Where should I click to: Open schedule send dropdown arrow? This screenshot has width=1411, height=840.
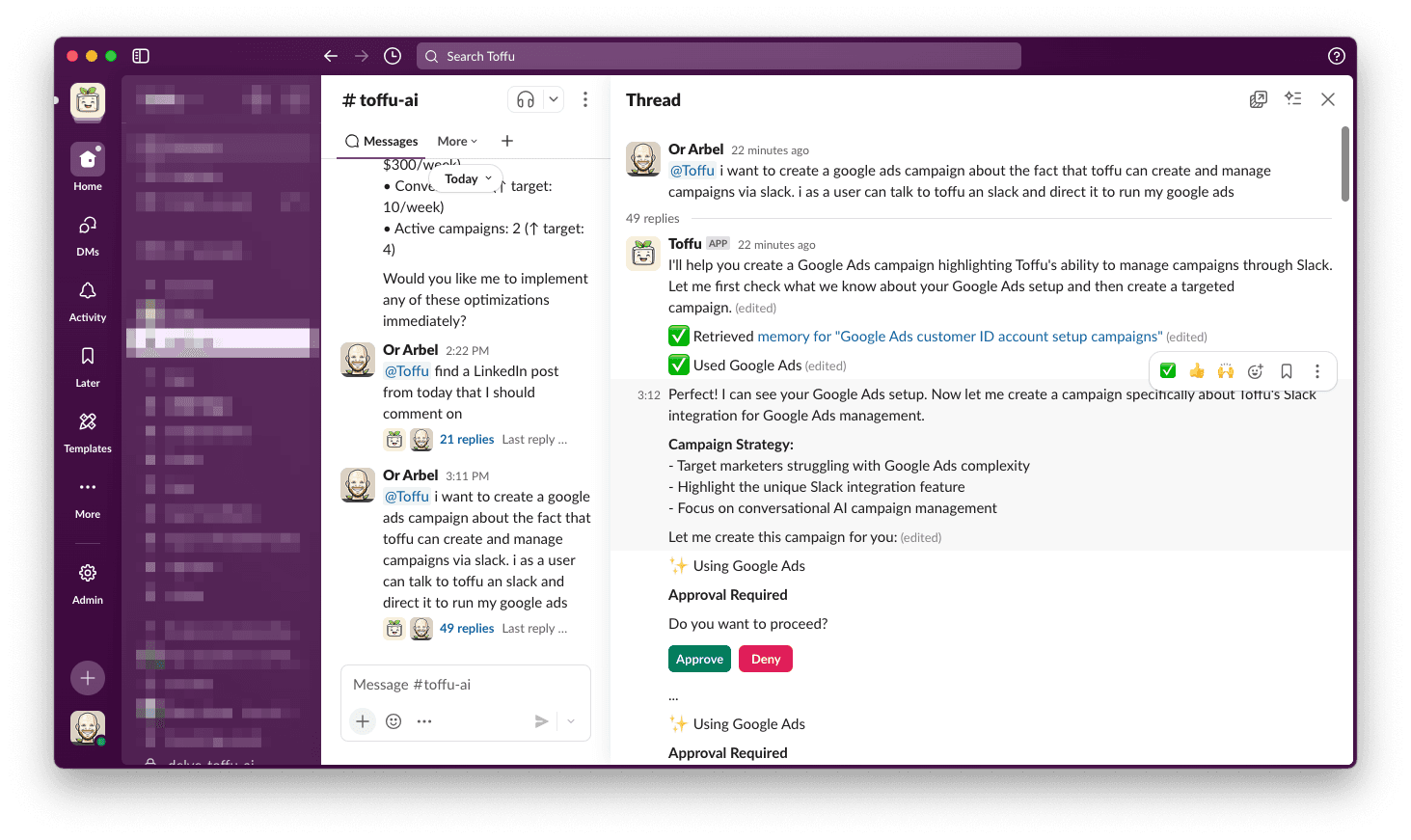click(571, 721)
